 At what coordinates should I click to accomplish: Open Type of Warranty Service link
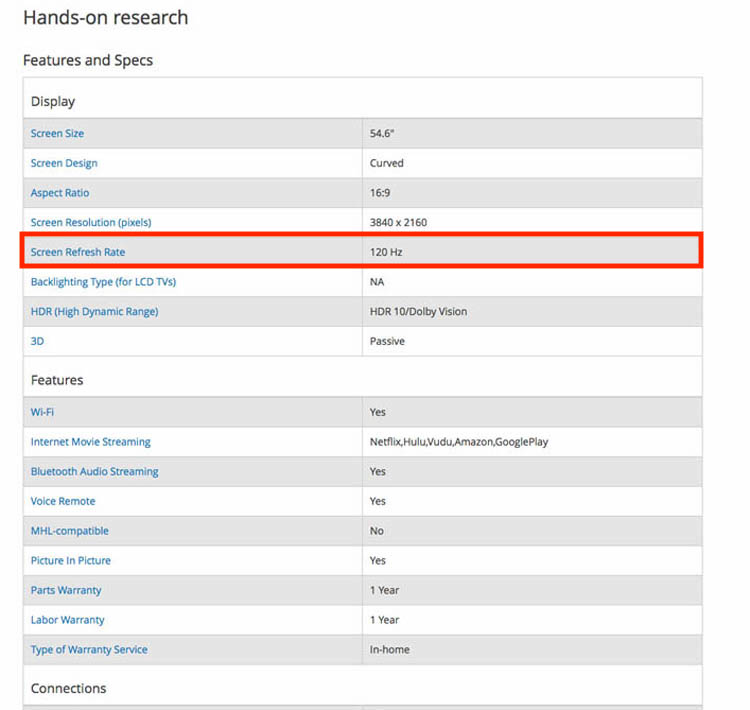89,650
